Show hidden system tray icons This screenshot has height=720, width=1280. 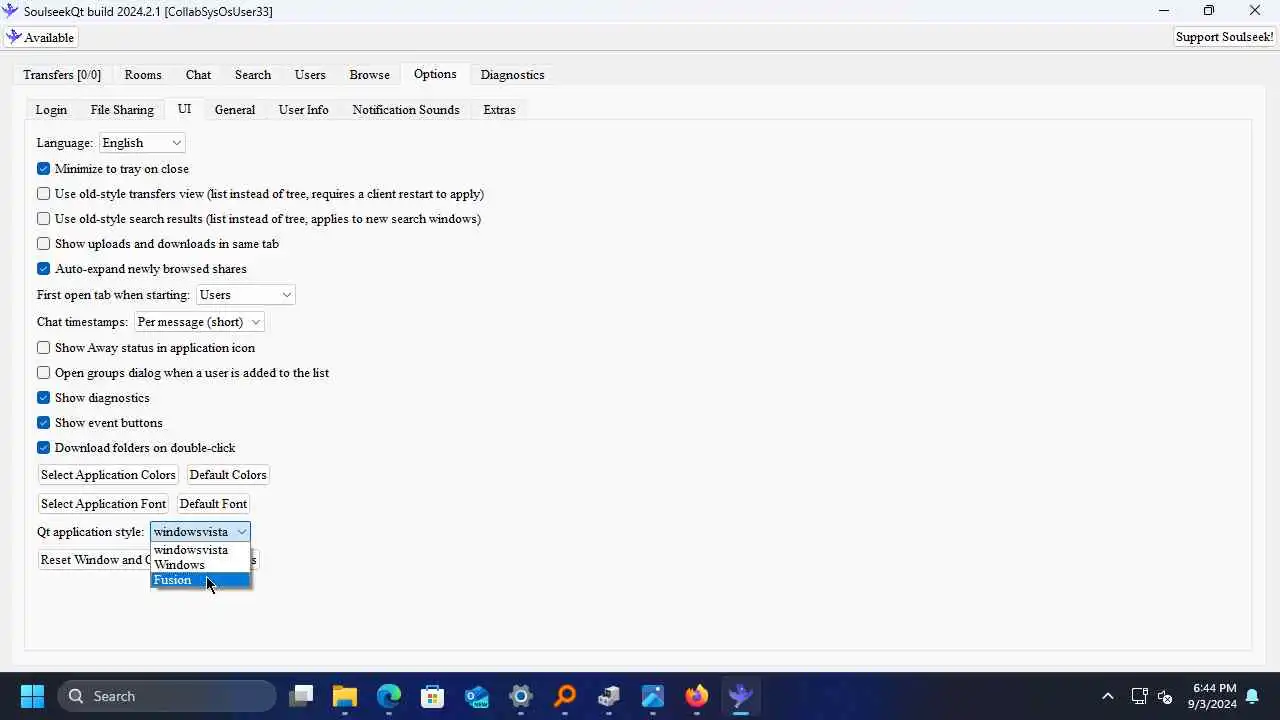click(1107, 696)
